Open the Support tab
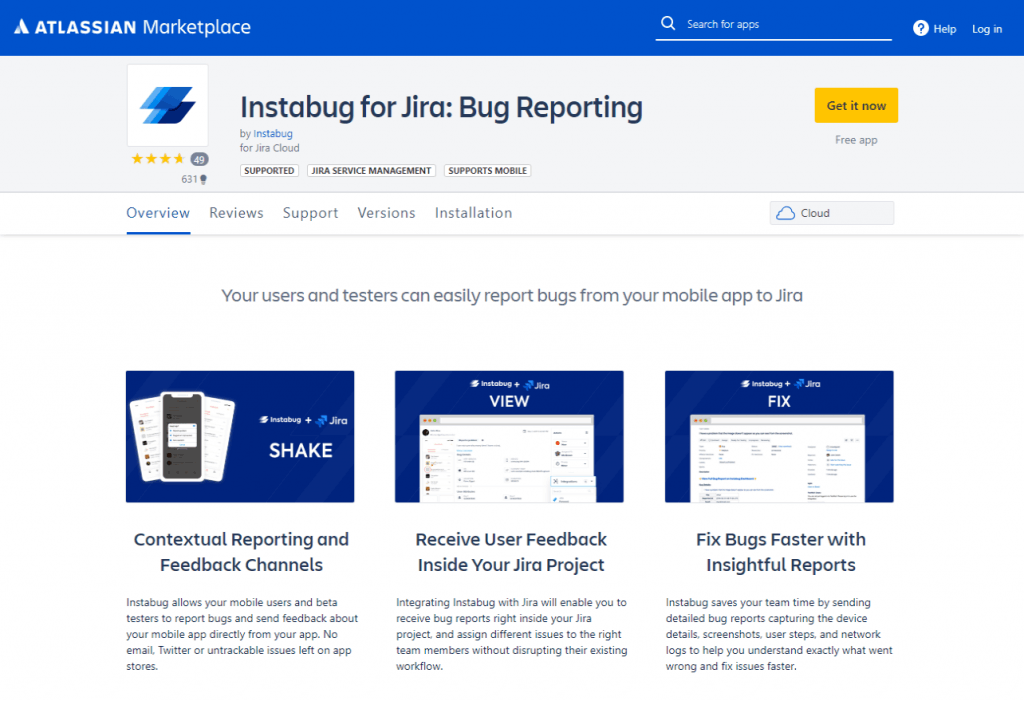Image resolution: width=1024 pixels, height=701 pixels. click(x=310, y=213)
